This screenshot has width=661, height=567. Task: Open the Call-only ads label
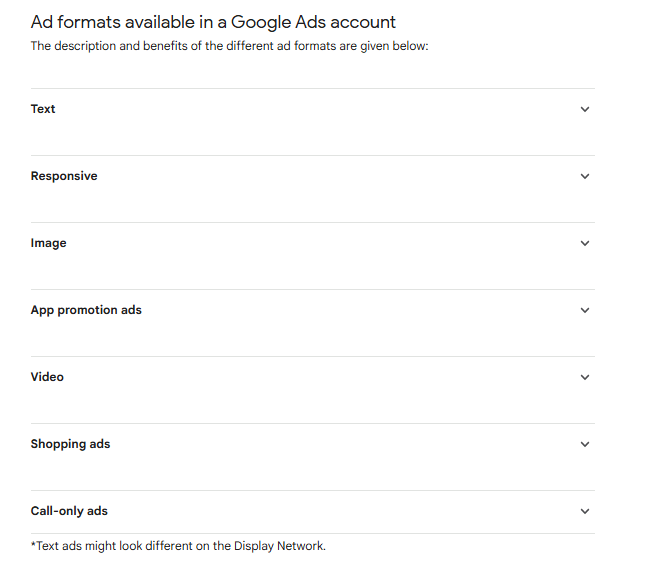pos(69,511)
